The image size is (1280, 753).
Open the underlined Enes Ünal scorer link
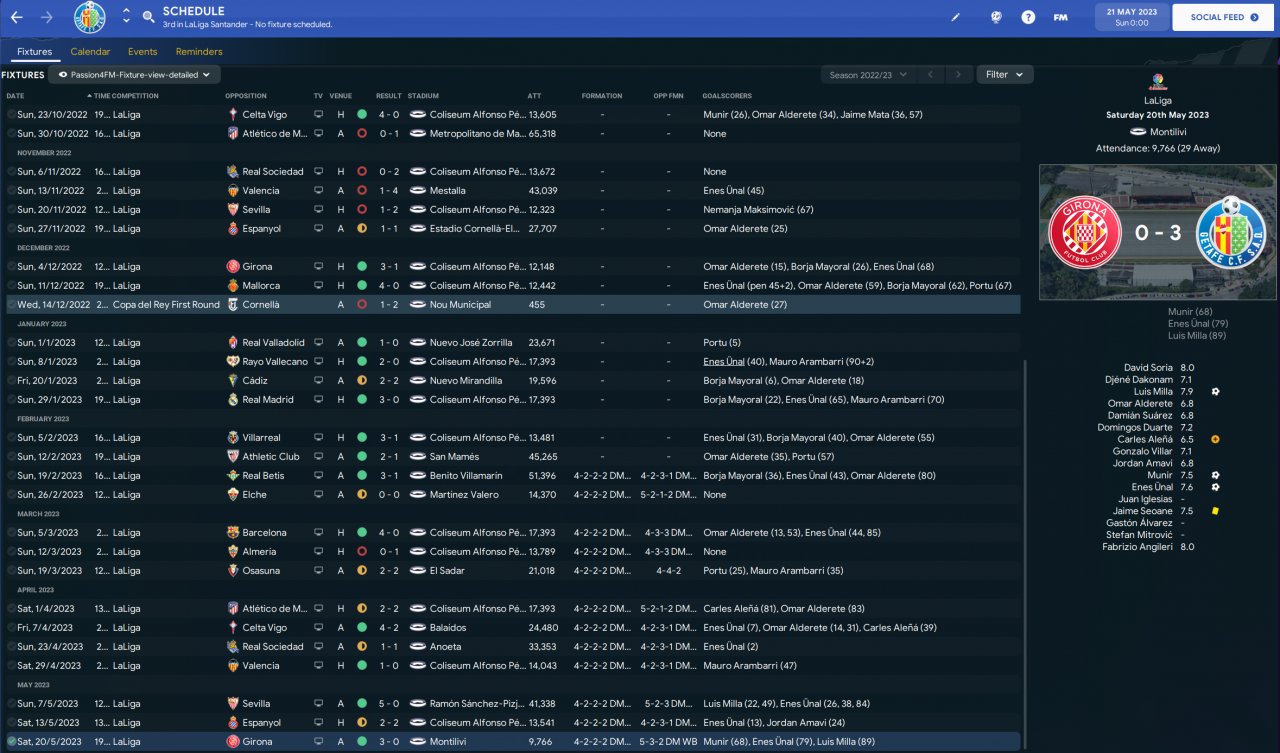tap(724, 362)
